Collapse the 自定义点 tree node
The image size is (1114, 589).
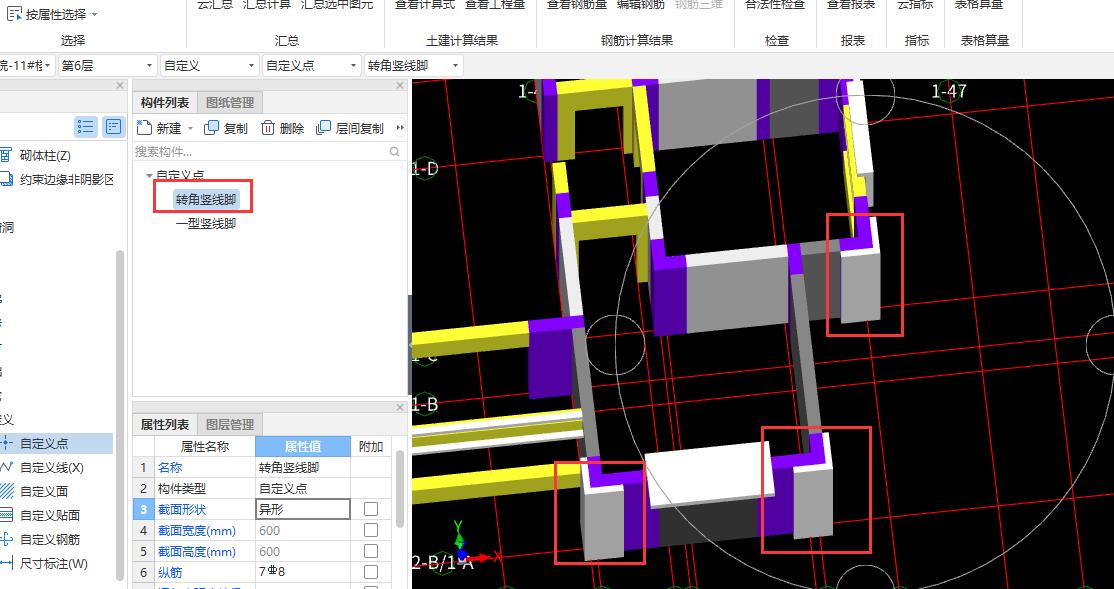click(149, 175)
